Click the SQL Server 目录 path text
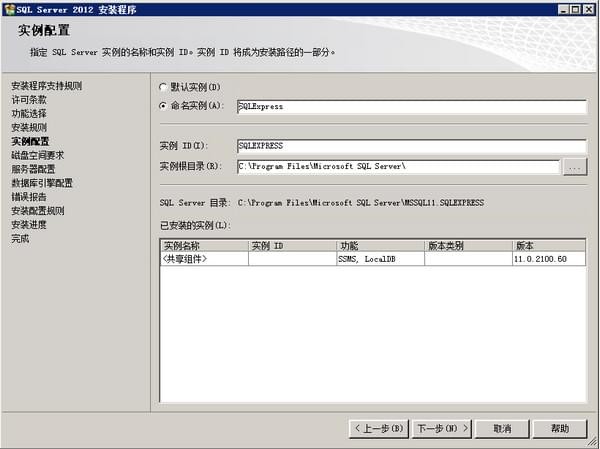Viewport: 600px width, 449px height. coord(361,202)
